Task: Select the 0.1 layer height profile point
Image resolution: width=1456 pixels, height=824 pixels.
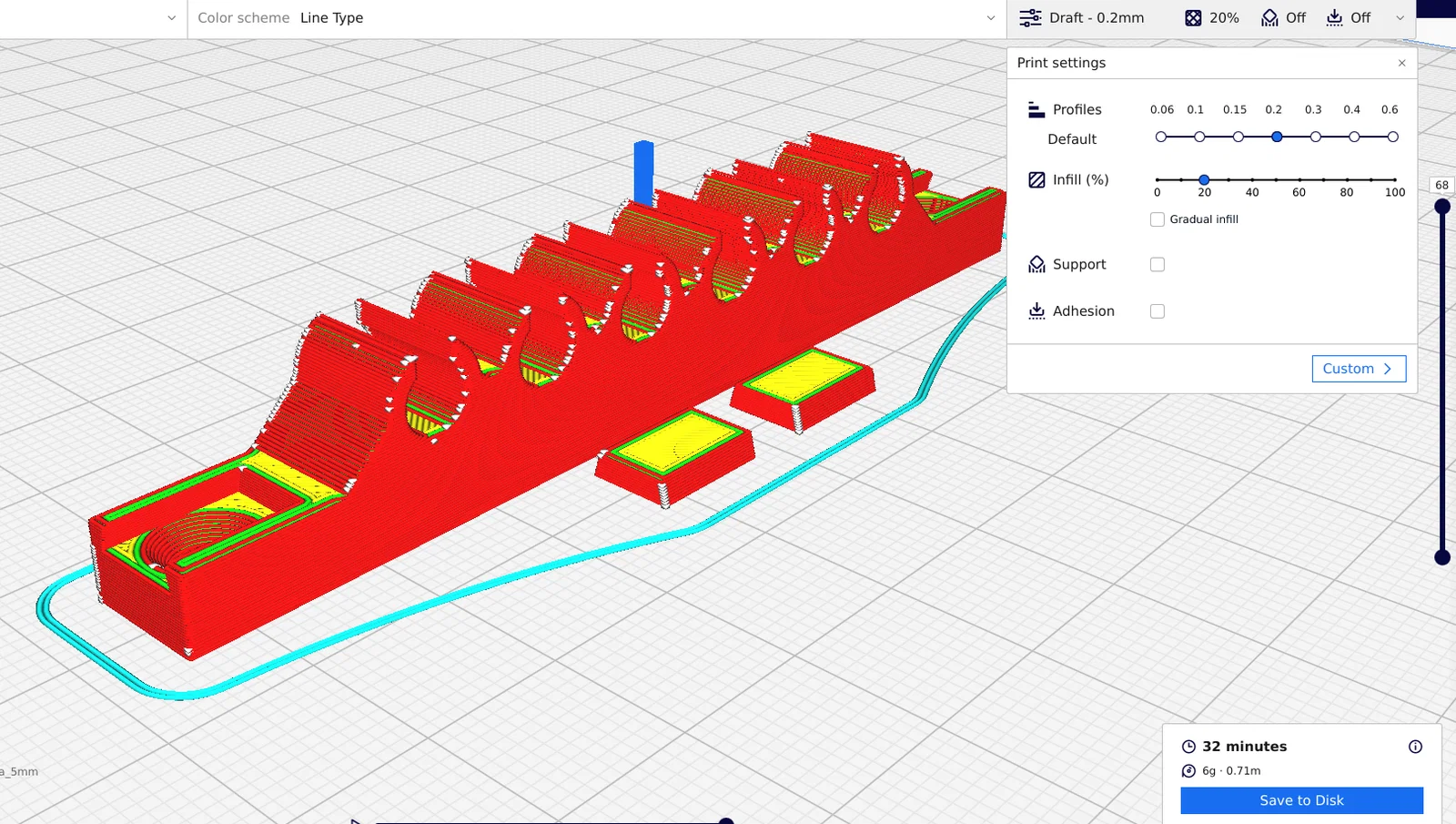Action: coord(1199,137)
